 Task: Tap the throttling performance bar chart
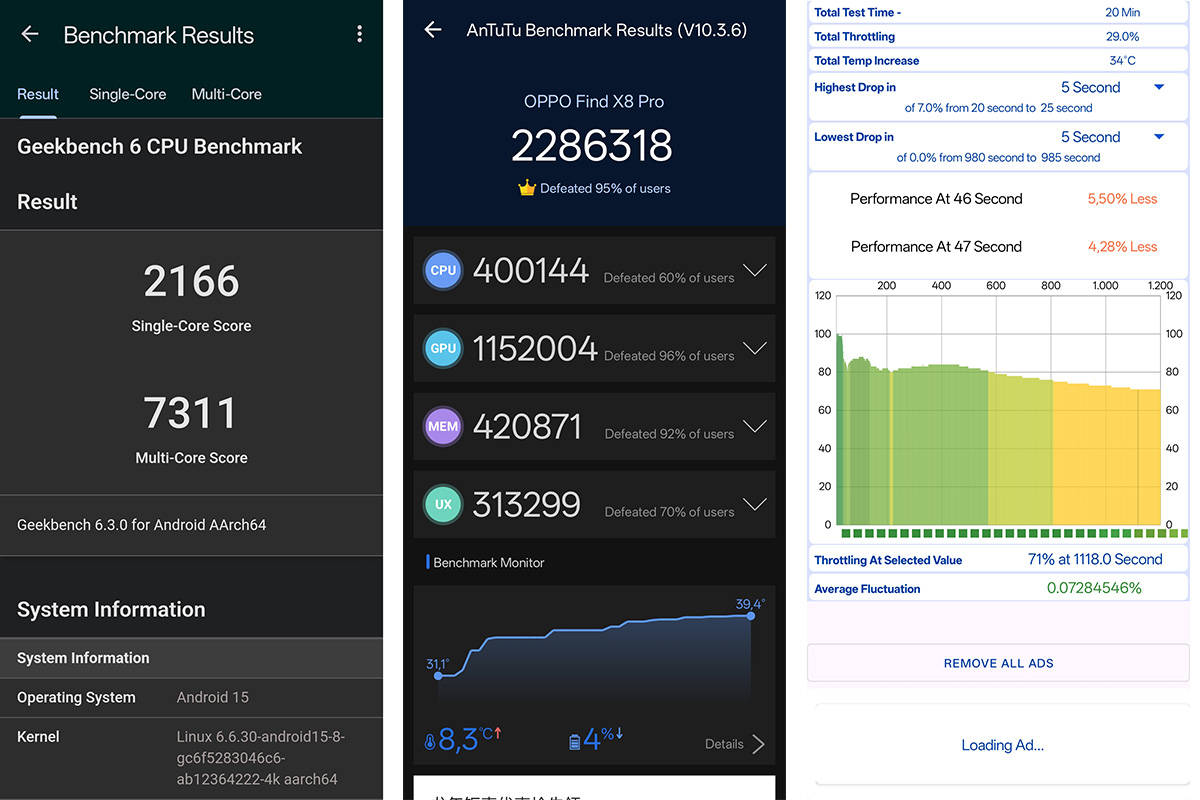click(999, 409)
